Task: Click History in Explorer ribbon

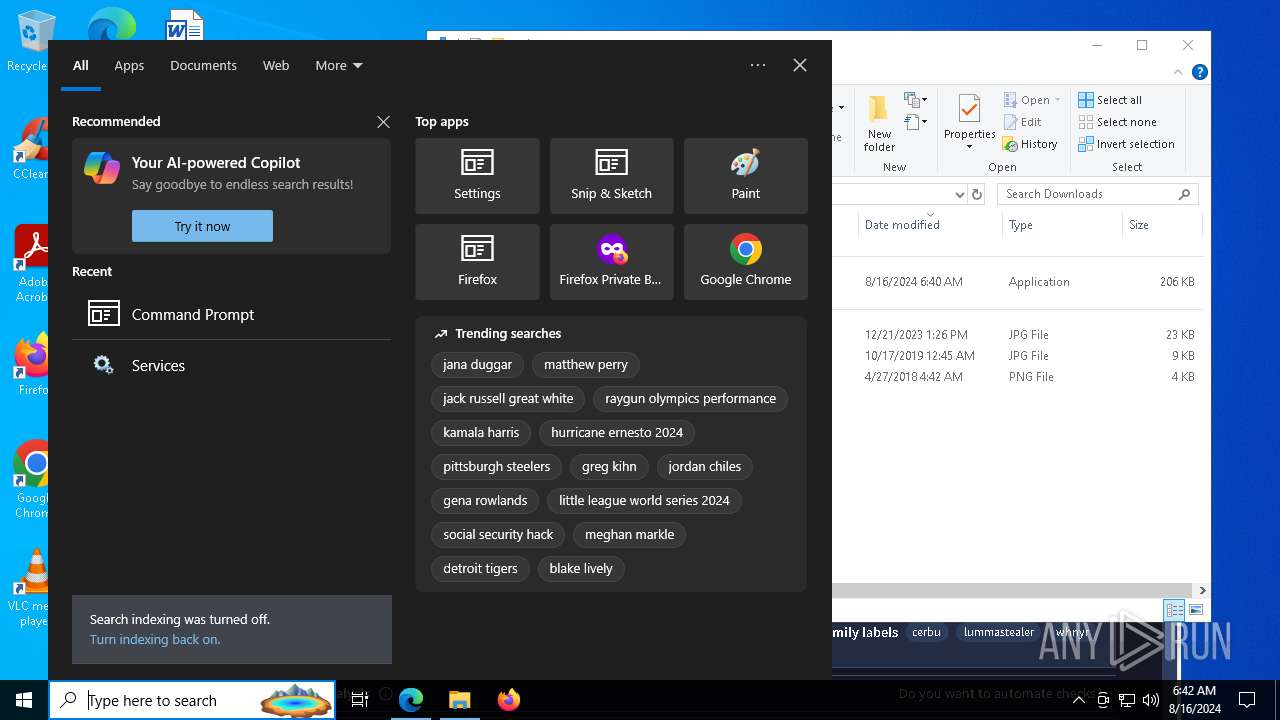Action: tap(1030, 144)
